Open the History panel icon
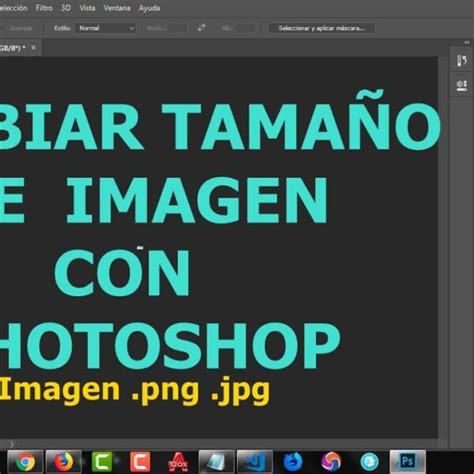The height and width of the screenshot is (474, 474). (x=462, y=61)
